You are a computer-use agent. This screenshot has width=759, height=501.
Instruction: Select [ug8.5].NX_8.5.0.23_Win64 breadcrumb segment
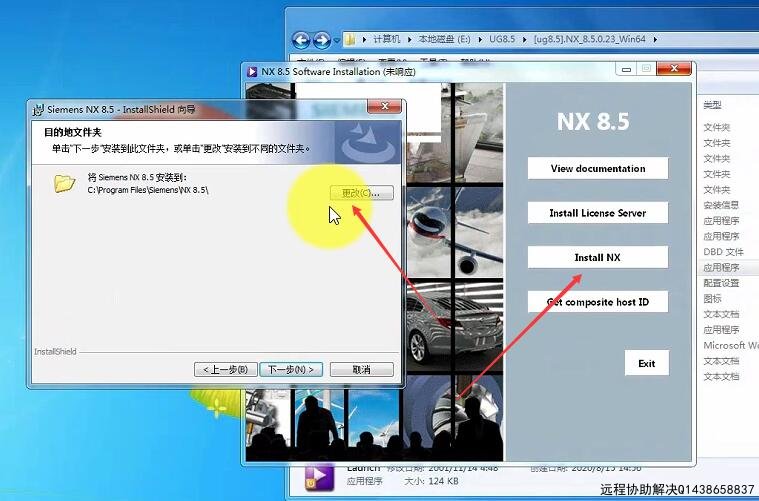(589, 39)
